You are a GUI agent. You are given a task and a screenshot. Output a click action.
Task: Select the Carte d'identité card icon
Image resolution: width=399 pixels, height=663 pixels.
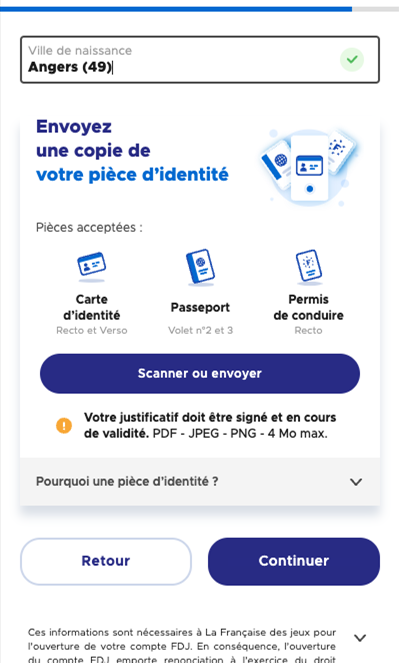pos(91,266)
